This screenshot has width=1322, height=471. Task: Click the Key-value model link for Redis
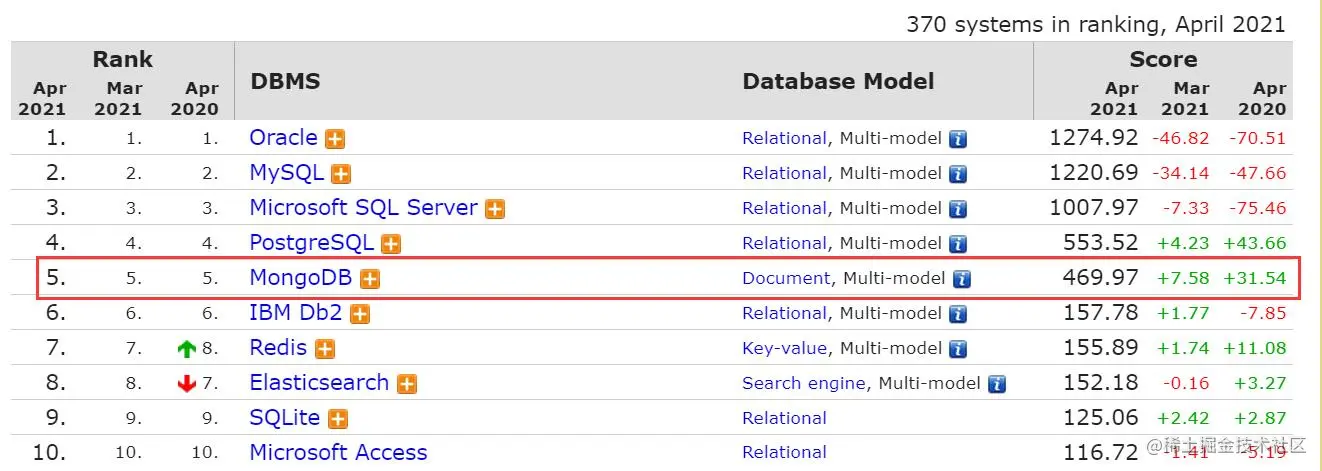coord(784,349)
